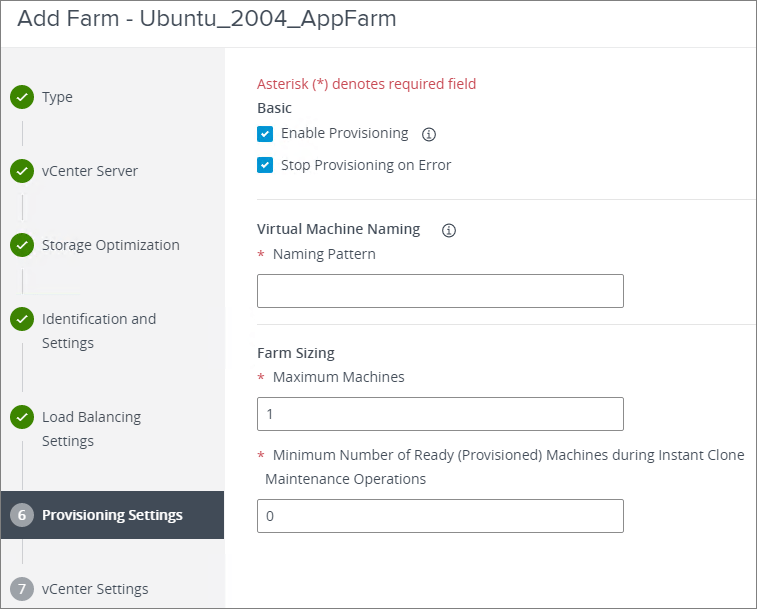Navigate to Storage Optimization step
Viewport: 757px width, 609px height.
click(110, 245)
